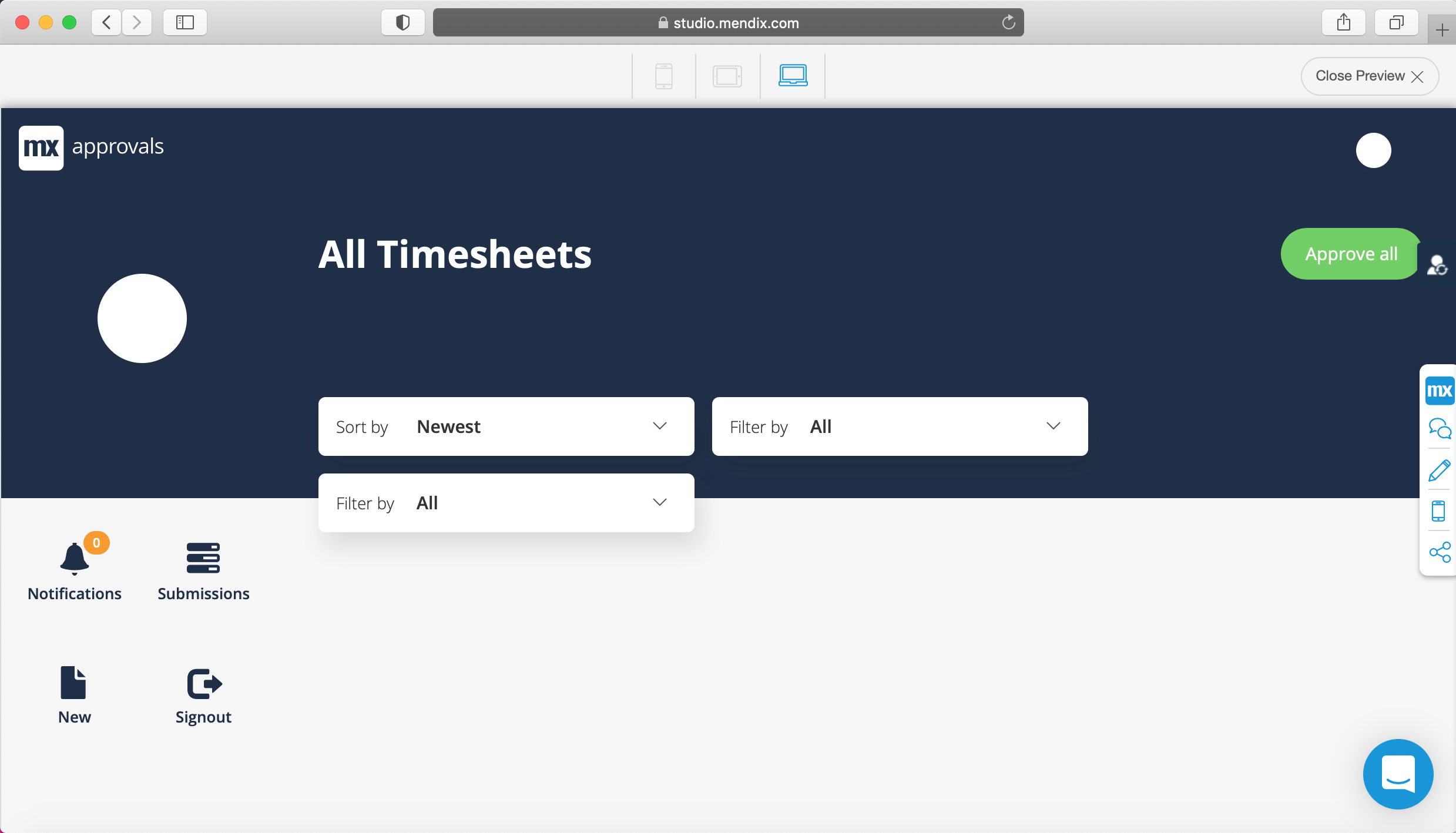Open the blue chat support bubble
Image resolution: width=1456 pixels, height=833 pixels.
[1398, 774]
